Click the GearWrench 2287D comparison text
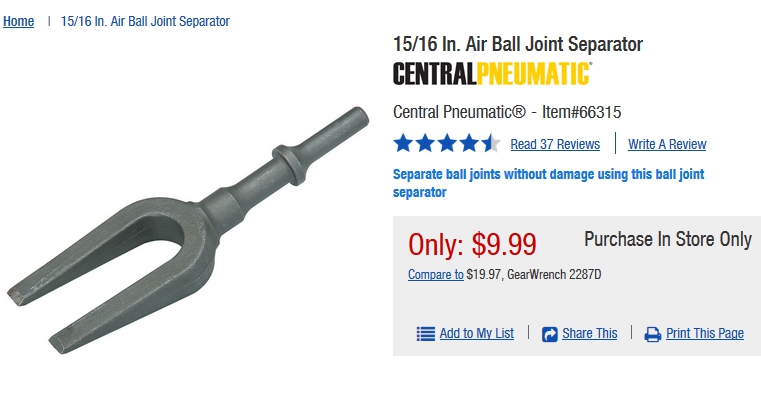 coord(554,274)
